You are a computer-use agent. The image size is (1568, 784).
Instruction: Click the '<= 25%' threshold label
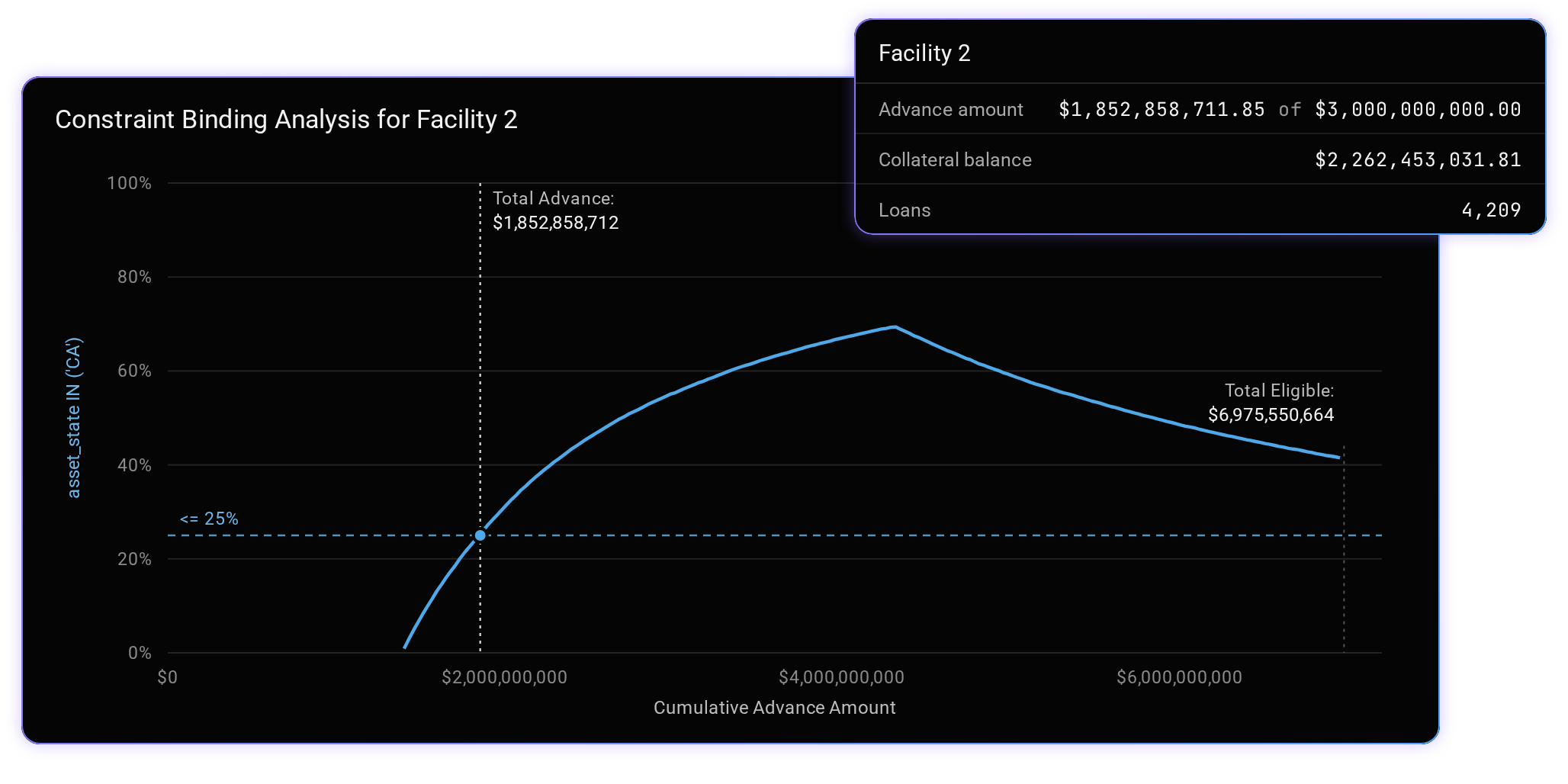[209, 519]
